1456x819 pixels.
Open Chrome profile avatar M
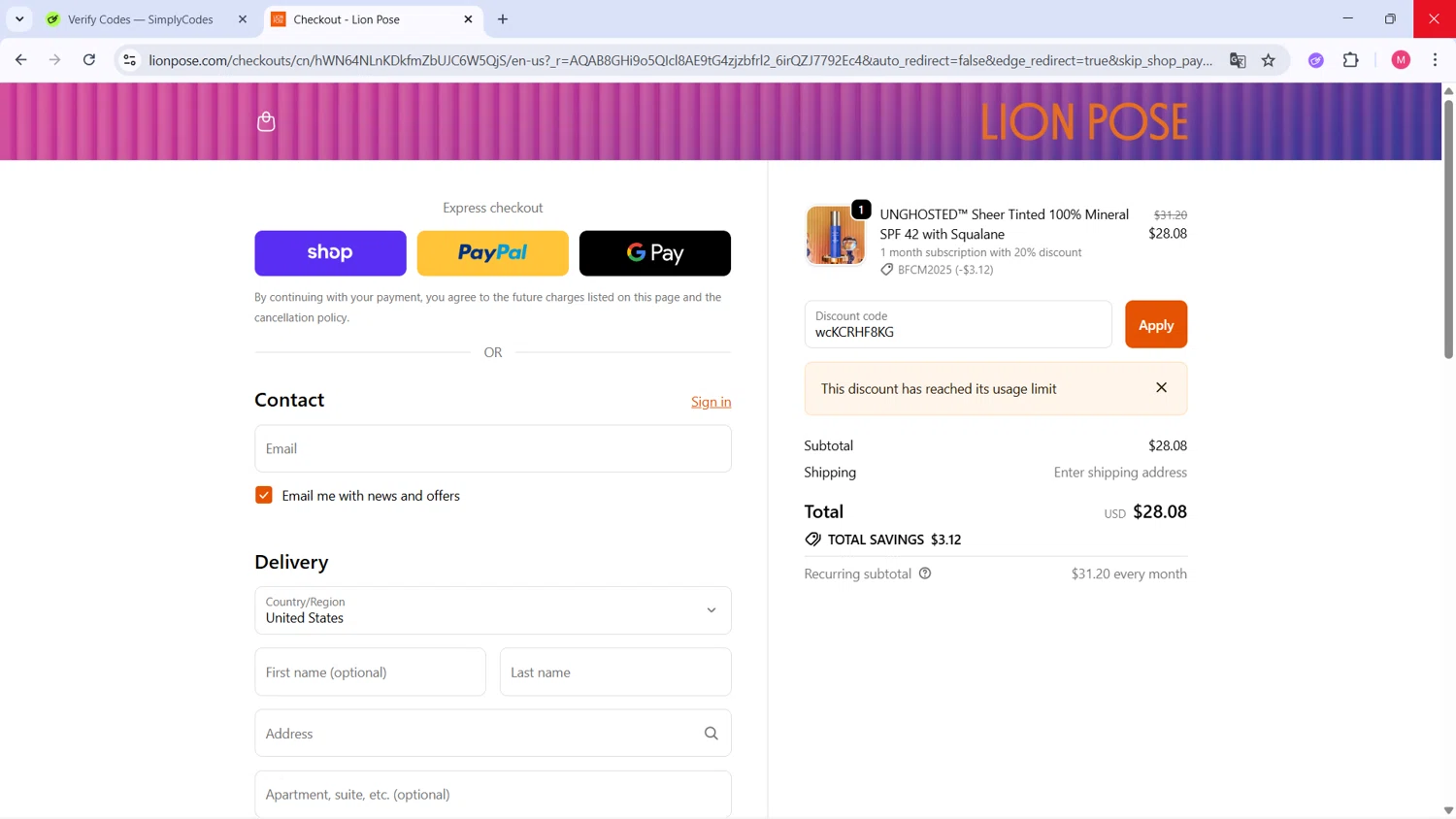1401,60
